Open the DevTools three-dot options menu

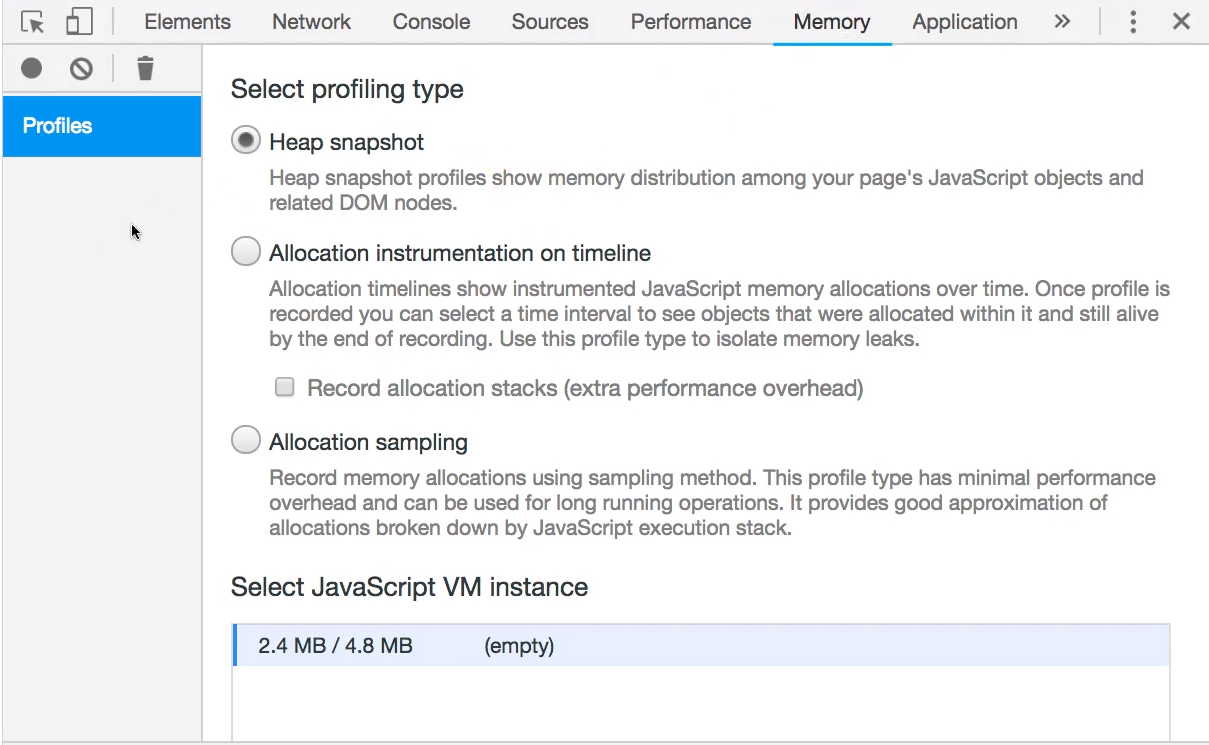click(x=1133, y=22)
